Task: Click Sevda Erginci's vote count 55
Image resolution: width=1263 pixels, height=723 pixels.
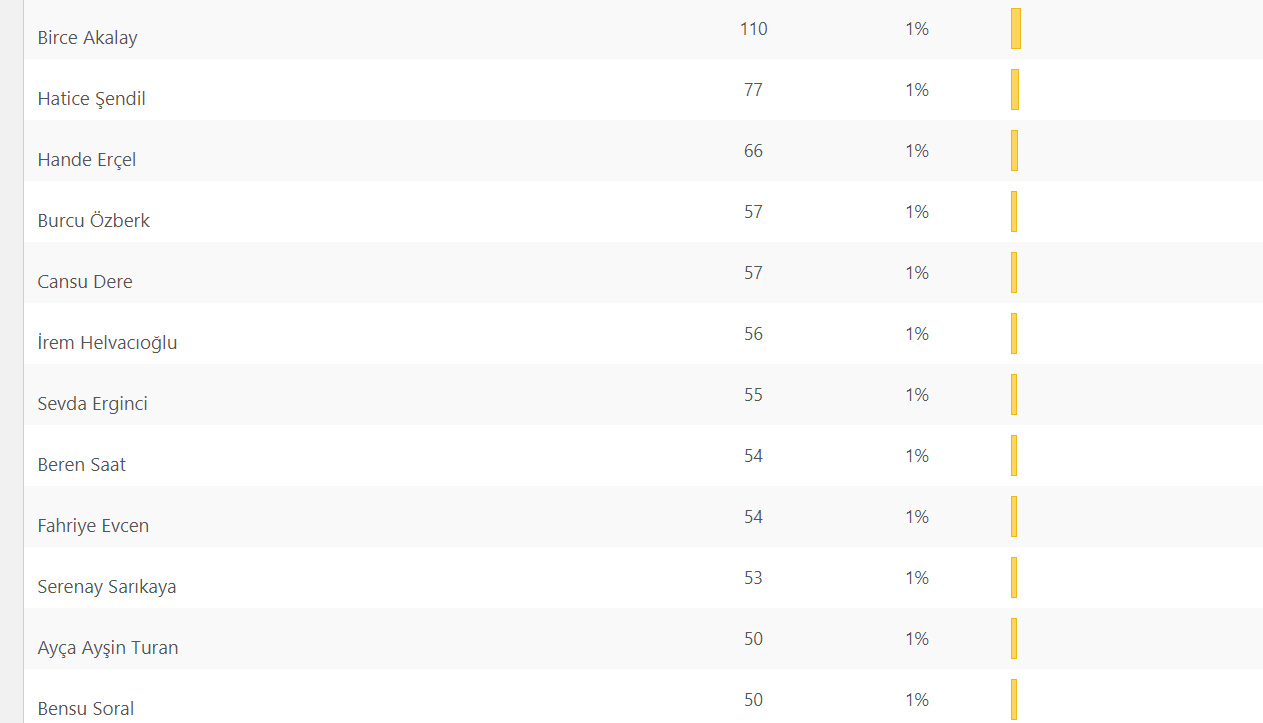Action: click(753, 395)
